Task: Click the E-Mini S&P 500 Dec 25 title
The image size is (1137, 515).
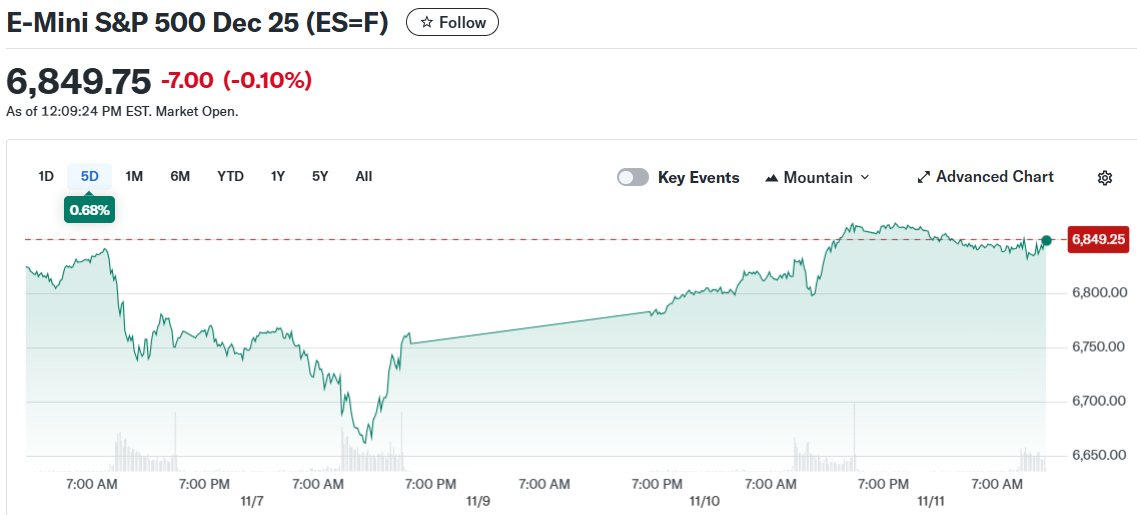Action: tap(197, 22)
